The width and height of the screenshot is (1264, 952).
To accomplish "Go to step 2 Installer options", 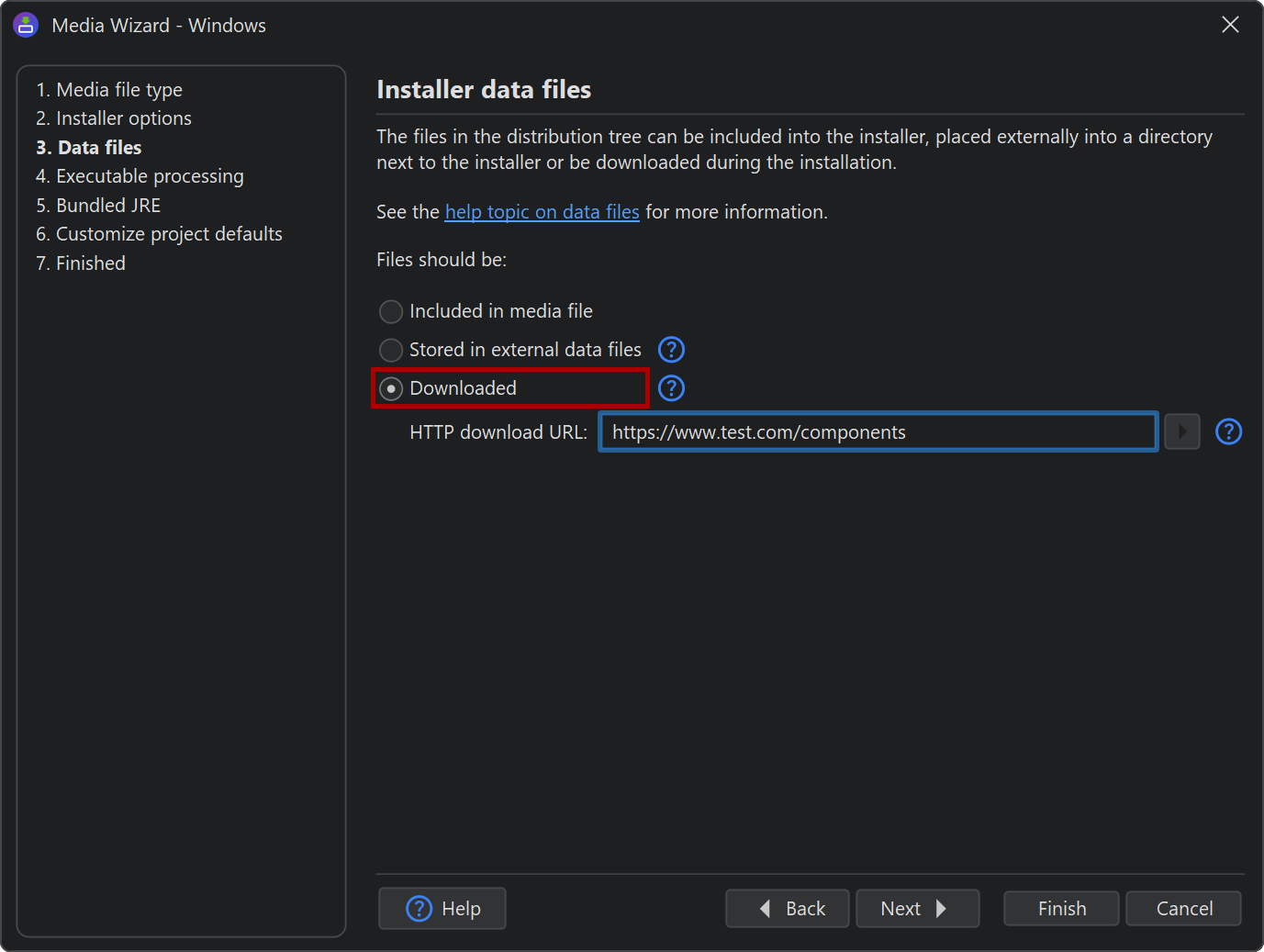I will point(114,118).
